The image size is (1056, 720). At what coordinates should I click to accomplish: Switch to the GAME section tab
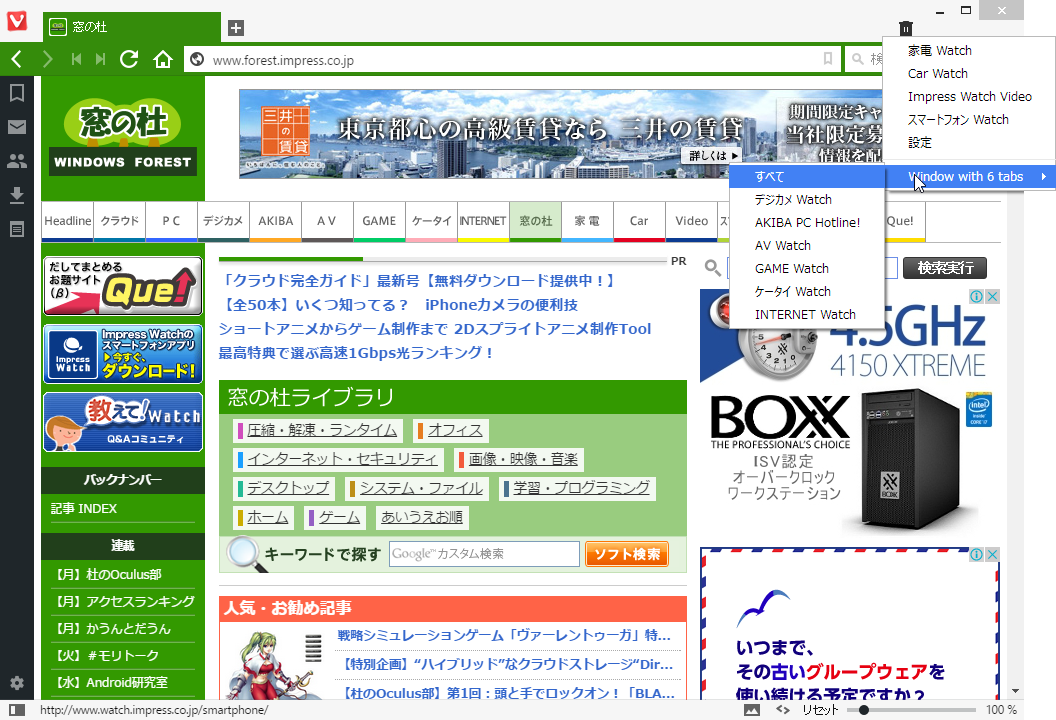click(x=379, y=221)
